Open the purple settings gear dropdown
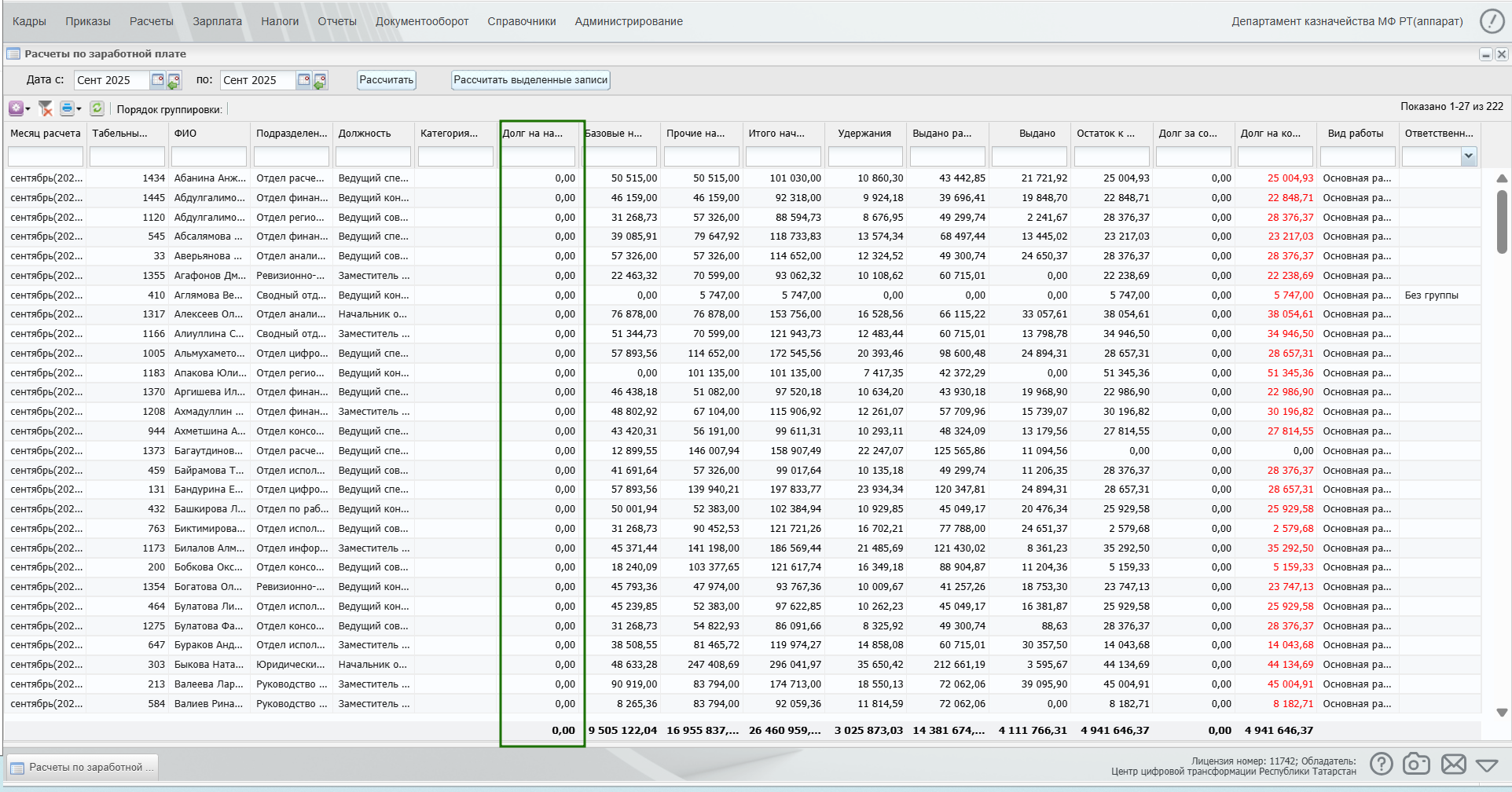The width and height of the screenshot is (1512, 792). coord(20,108)
